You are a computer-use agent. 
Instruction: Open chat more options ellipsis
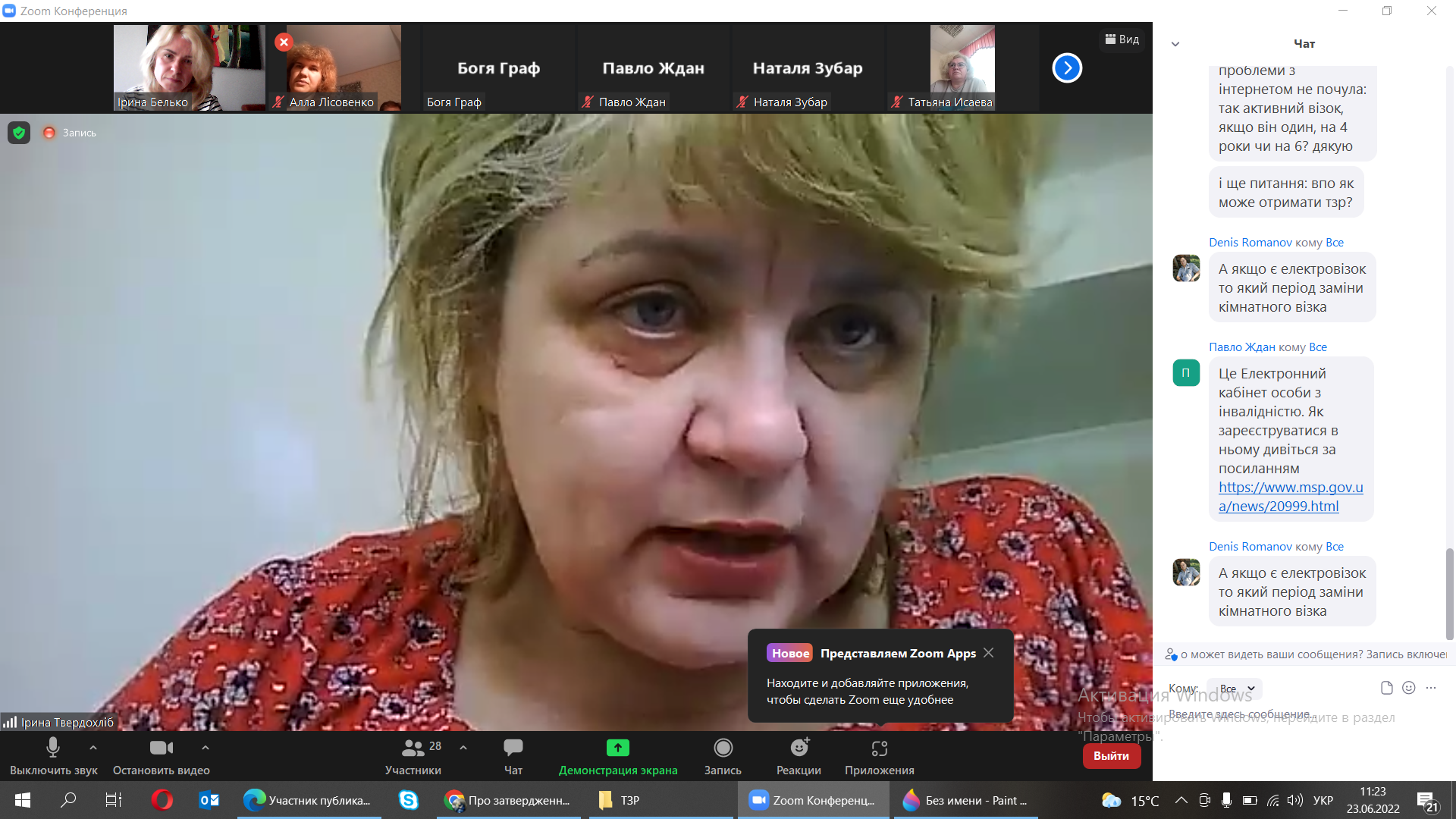coord(1431,688)
